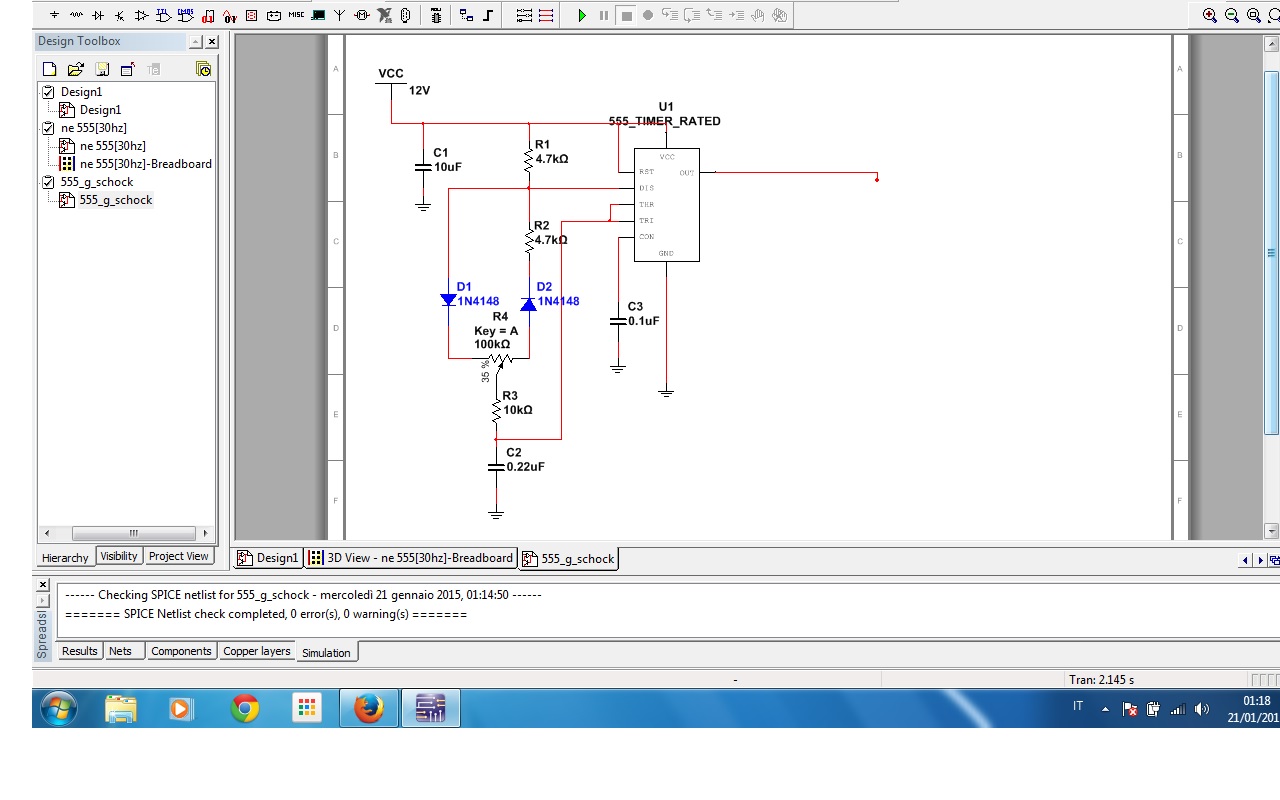1280x800 pixels.
Task: Switch to the Visibility tab
Action: tap(119, 557)
